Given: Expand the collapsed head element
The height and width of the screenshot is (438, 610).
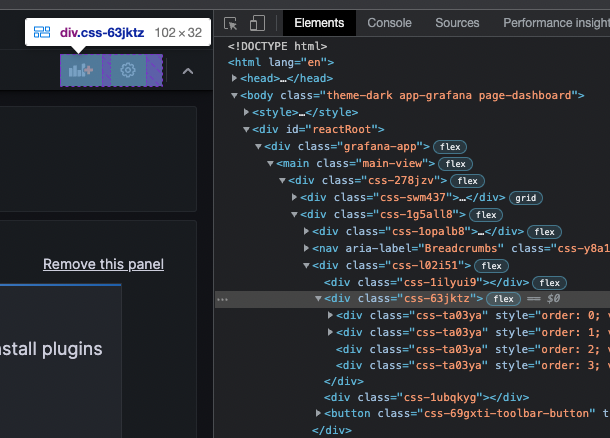Looking at the screenshot, I should (234, 78).
